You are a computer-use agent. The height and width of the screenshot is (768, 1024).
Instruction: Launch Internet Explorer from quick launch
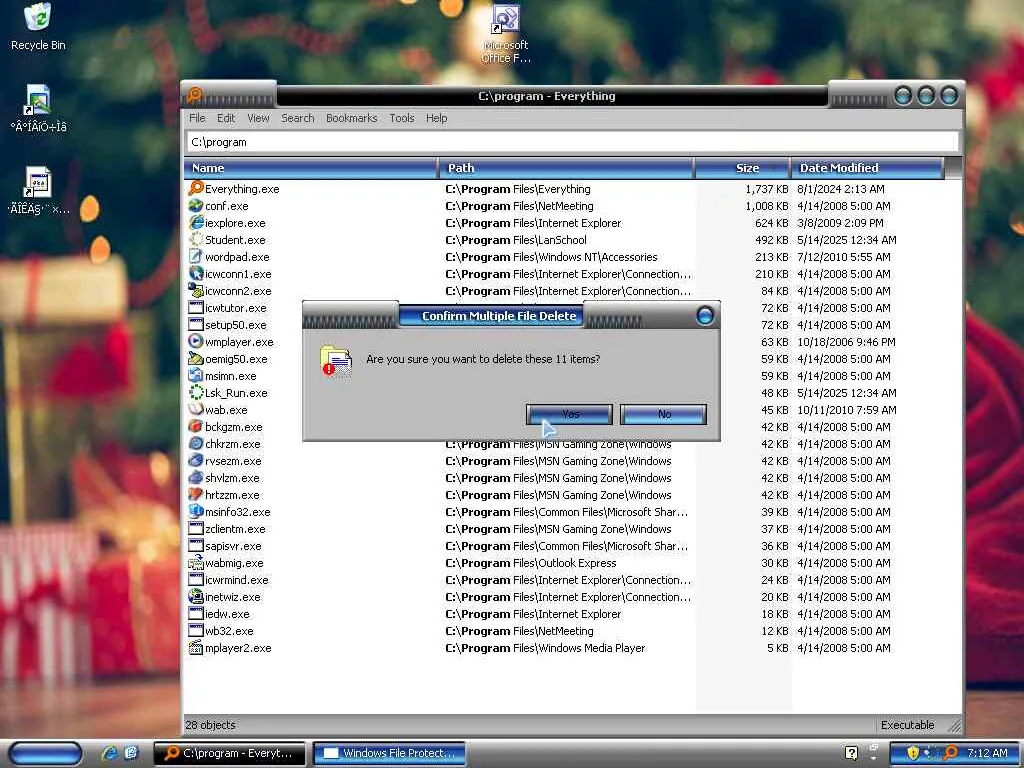(x=109, y=753)
